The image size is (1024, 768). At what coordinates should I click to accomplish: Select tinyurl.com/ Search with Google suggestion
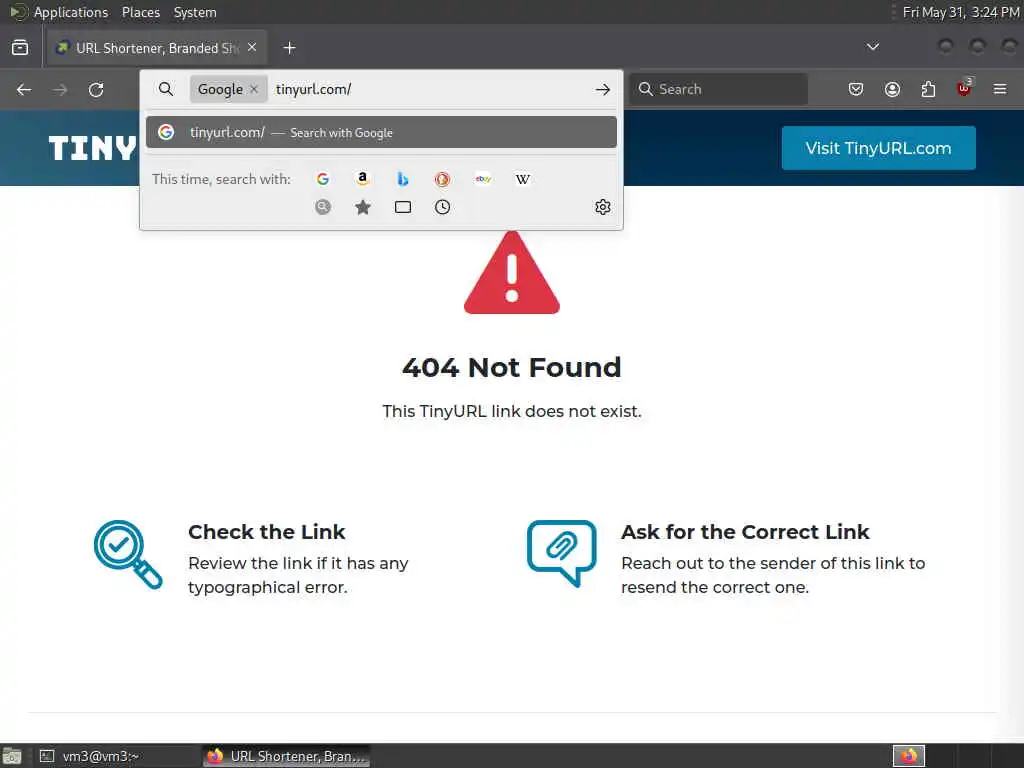click(381, 133)
